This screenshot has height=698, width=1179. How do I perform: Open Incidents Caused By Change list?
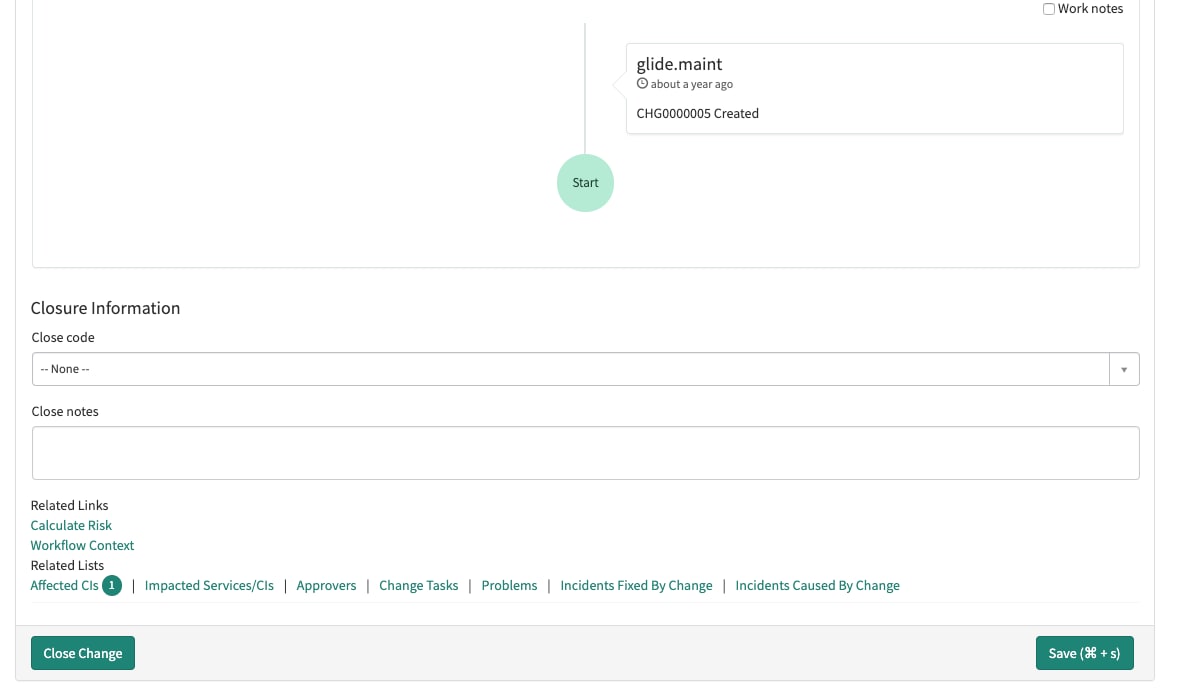click(x=817, y=585)
